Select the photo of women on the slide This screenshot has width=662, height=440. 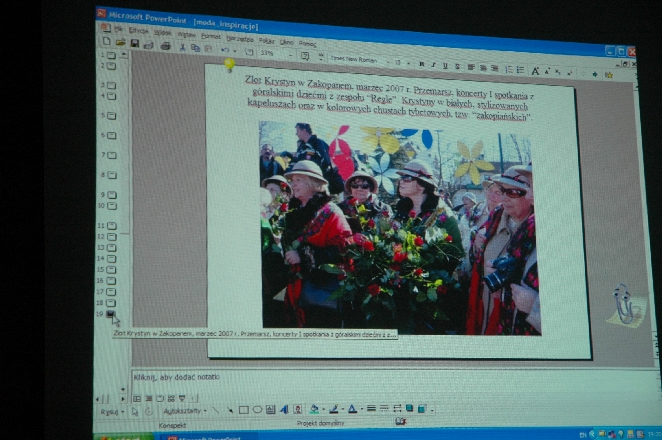click(x=399, y=228)
